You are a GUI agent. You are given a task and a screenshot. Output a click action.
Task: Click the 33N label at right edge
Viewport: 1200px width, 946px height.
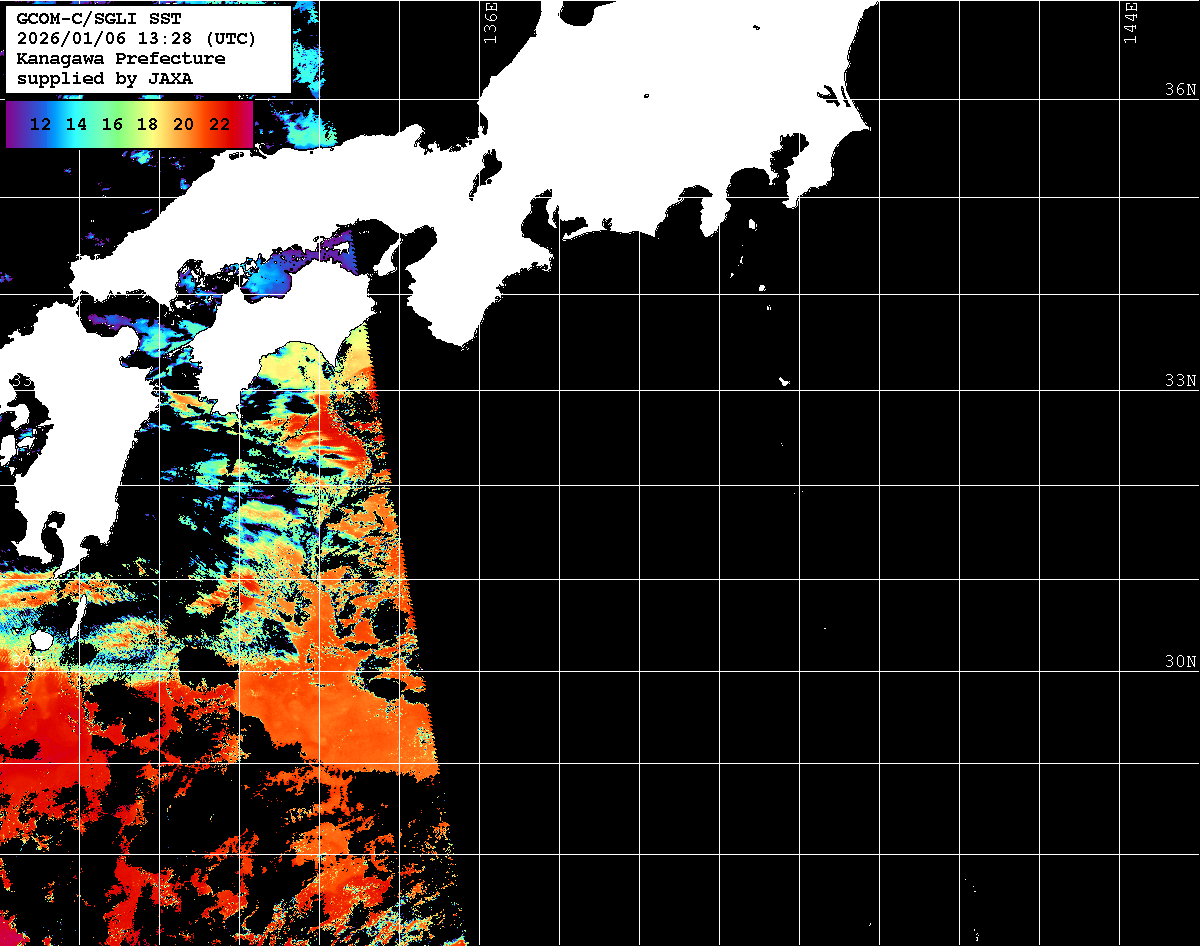(1180, 380)
